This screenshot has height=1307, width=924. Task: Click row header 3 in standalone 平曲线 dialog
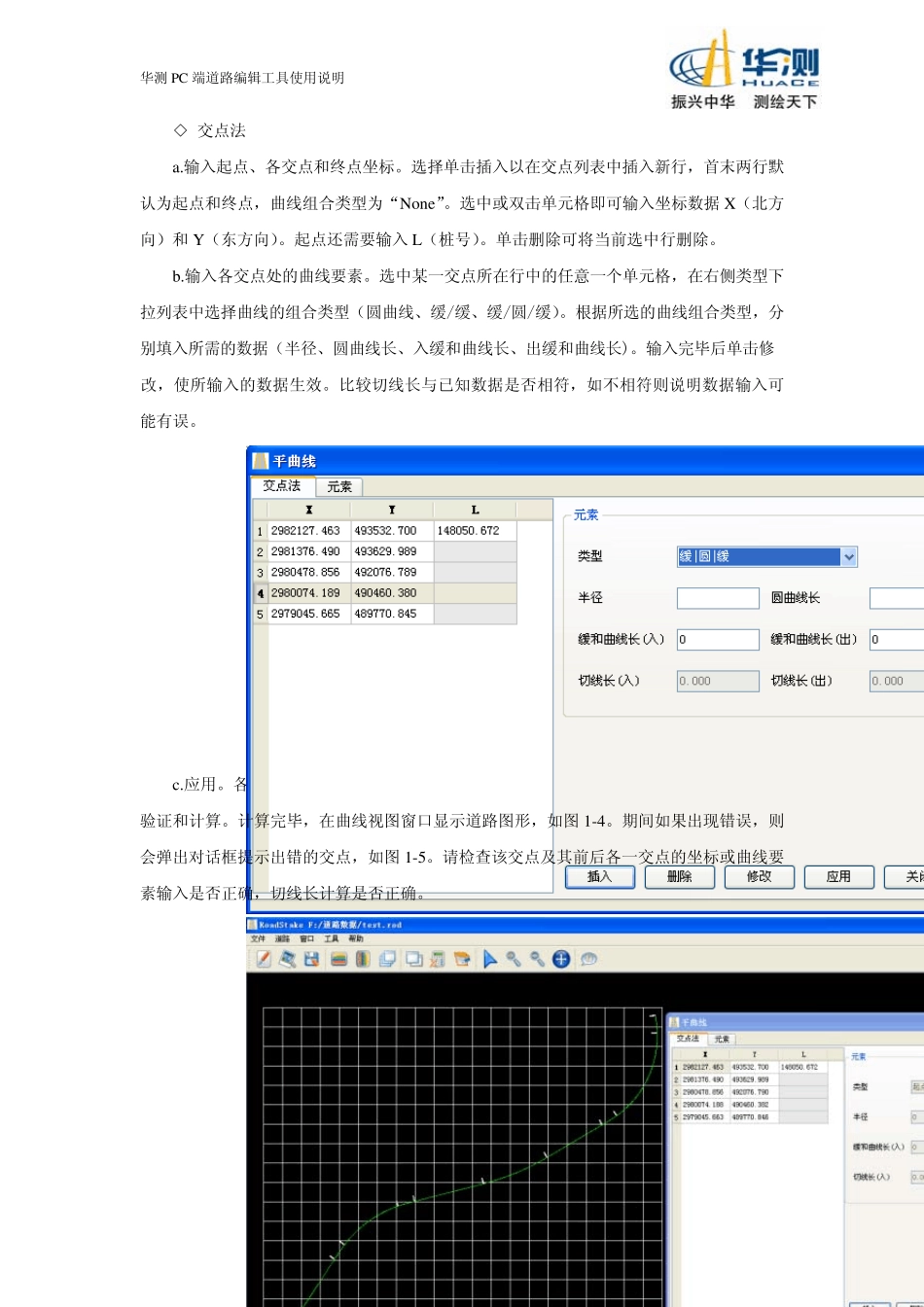[x=260, y=572]
